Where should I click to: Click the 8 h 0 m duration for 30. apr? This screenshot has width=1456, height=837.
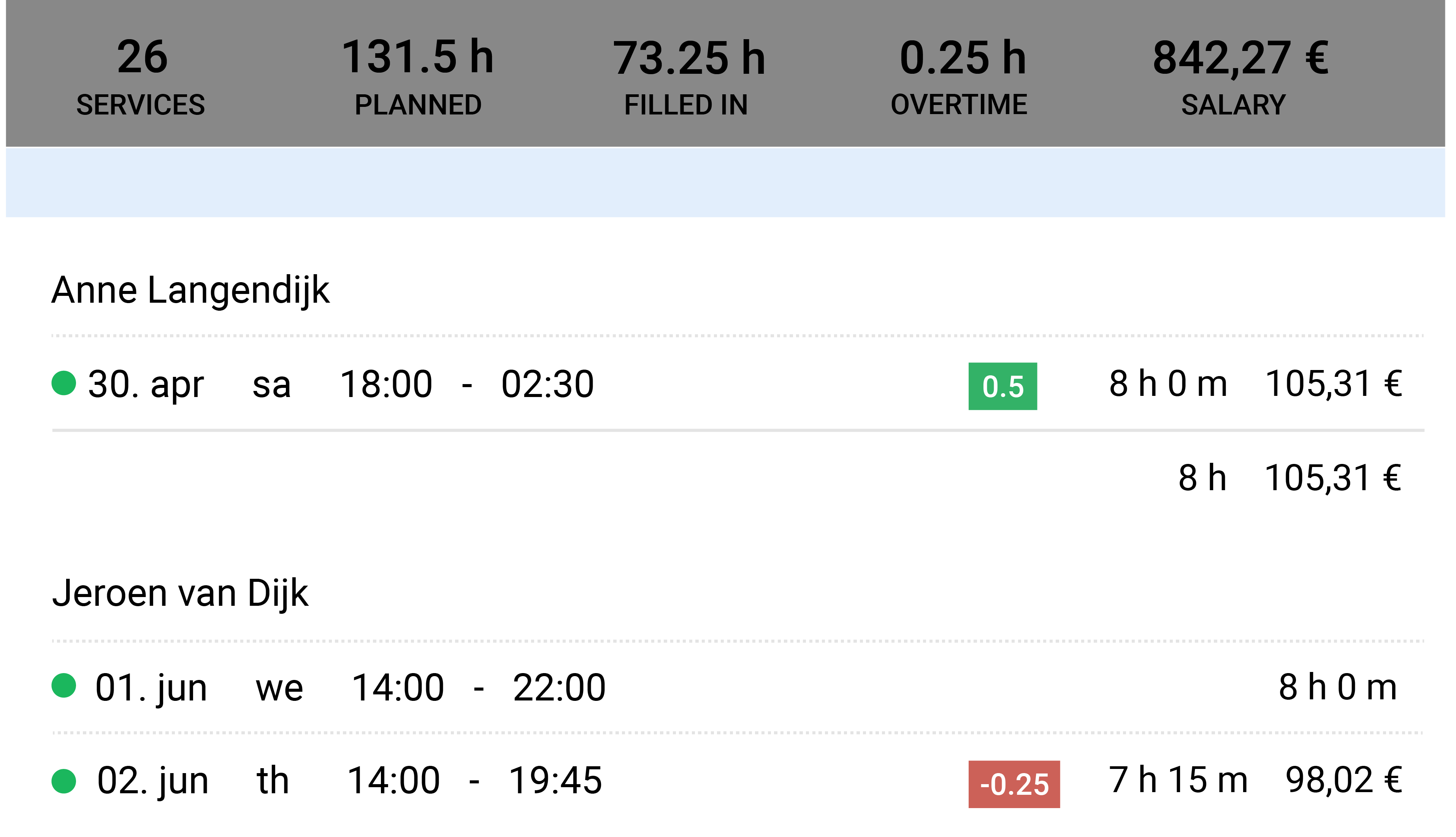(x=1167, y=384)
